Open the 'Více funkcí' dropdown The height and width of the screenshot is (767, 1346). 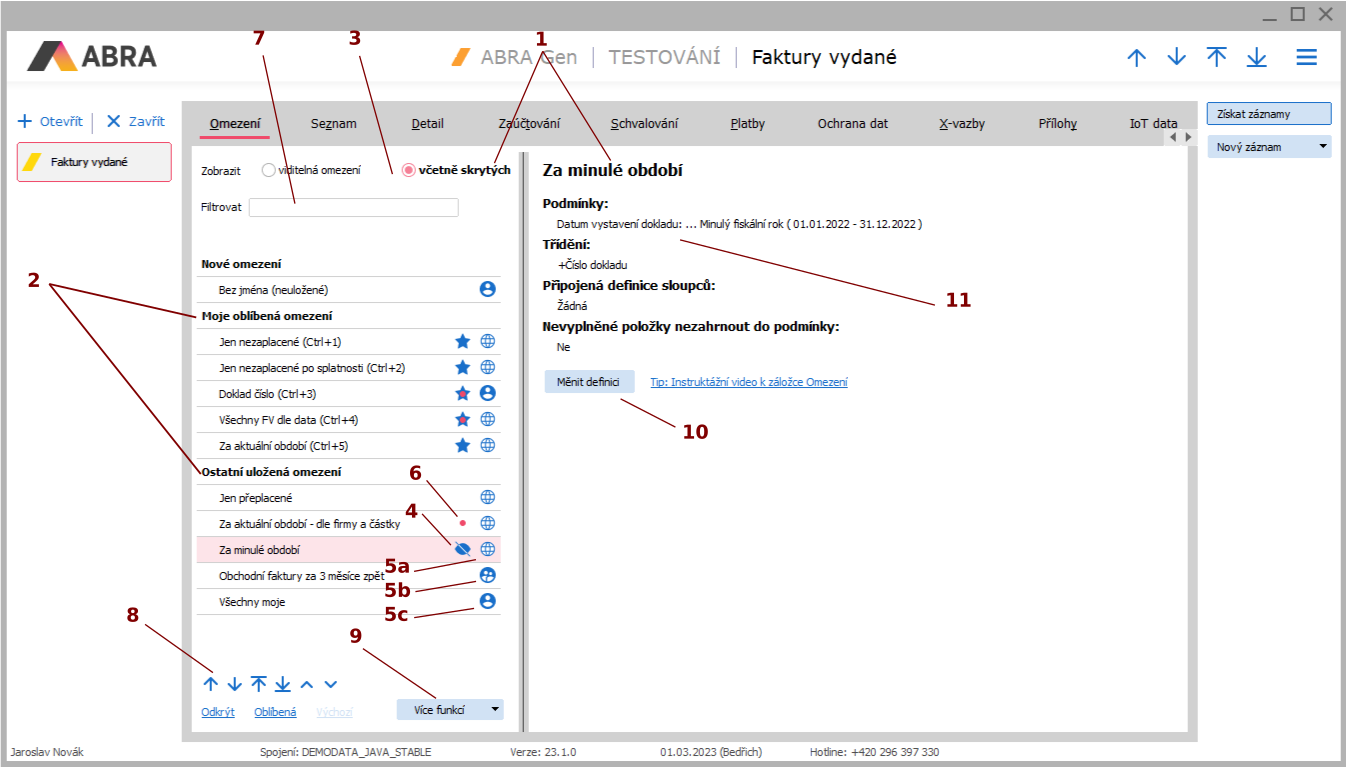(450, 710)
